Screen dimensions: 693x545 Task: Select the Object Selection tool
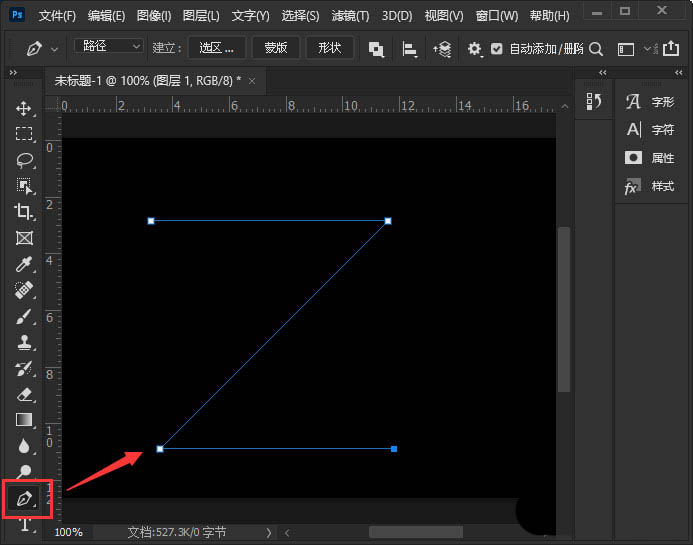(24, 186)
